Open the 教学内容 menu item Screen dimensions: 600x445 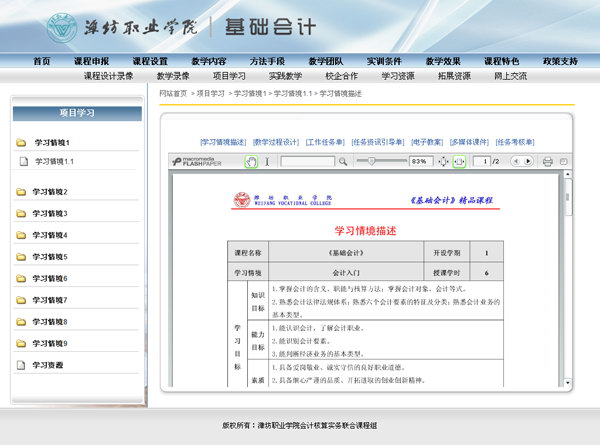pos(209,61)
